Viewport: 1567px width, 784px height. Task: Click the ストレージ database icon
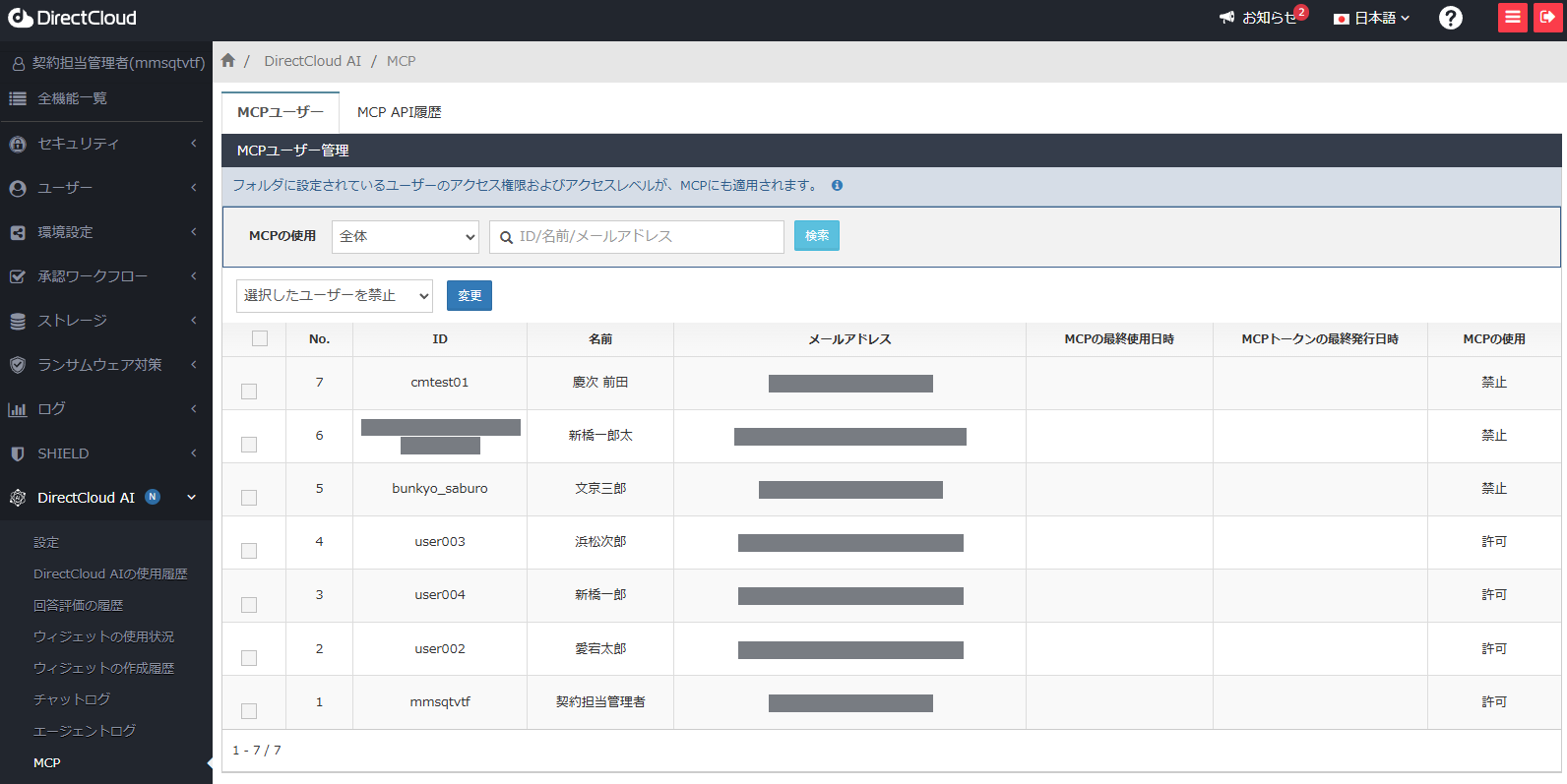click(18, 321)
